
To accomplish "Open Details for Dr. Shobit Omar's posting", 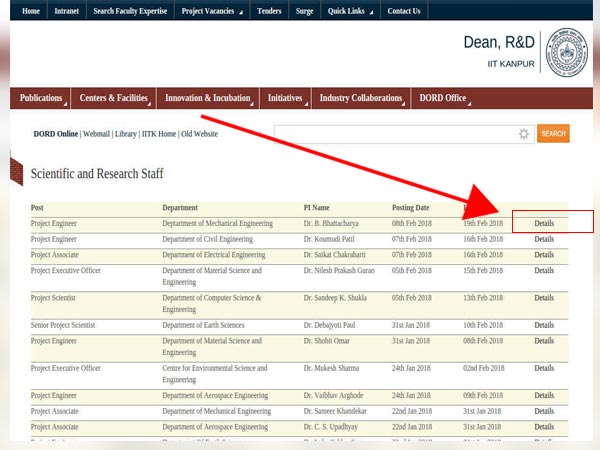I will point(544,341).
